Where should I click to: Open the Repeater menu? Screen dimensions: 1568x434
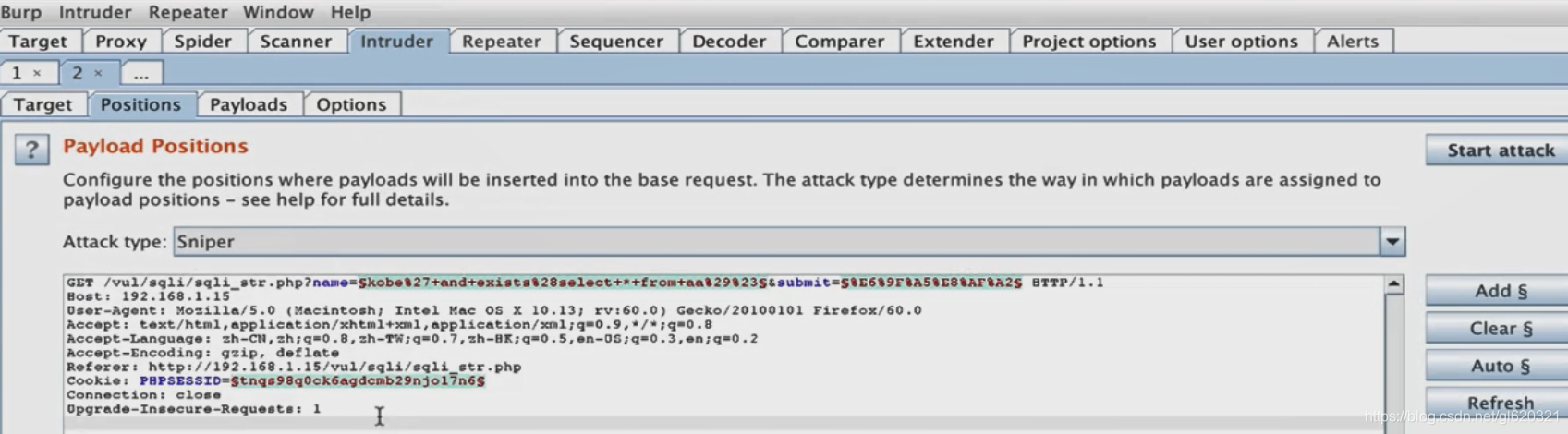(x=188, y=12)
